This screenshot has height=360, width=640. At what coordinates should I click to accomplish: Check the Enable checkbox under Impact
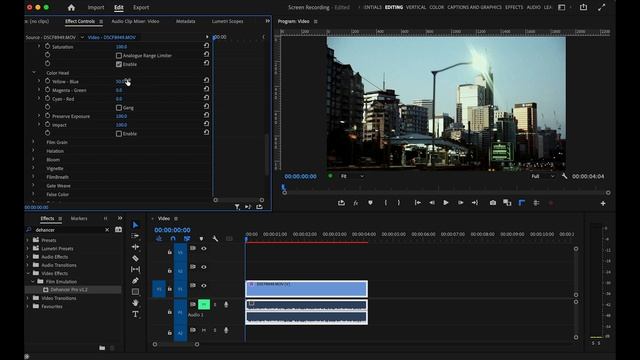tap(119, 134)
